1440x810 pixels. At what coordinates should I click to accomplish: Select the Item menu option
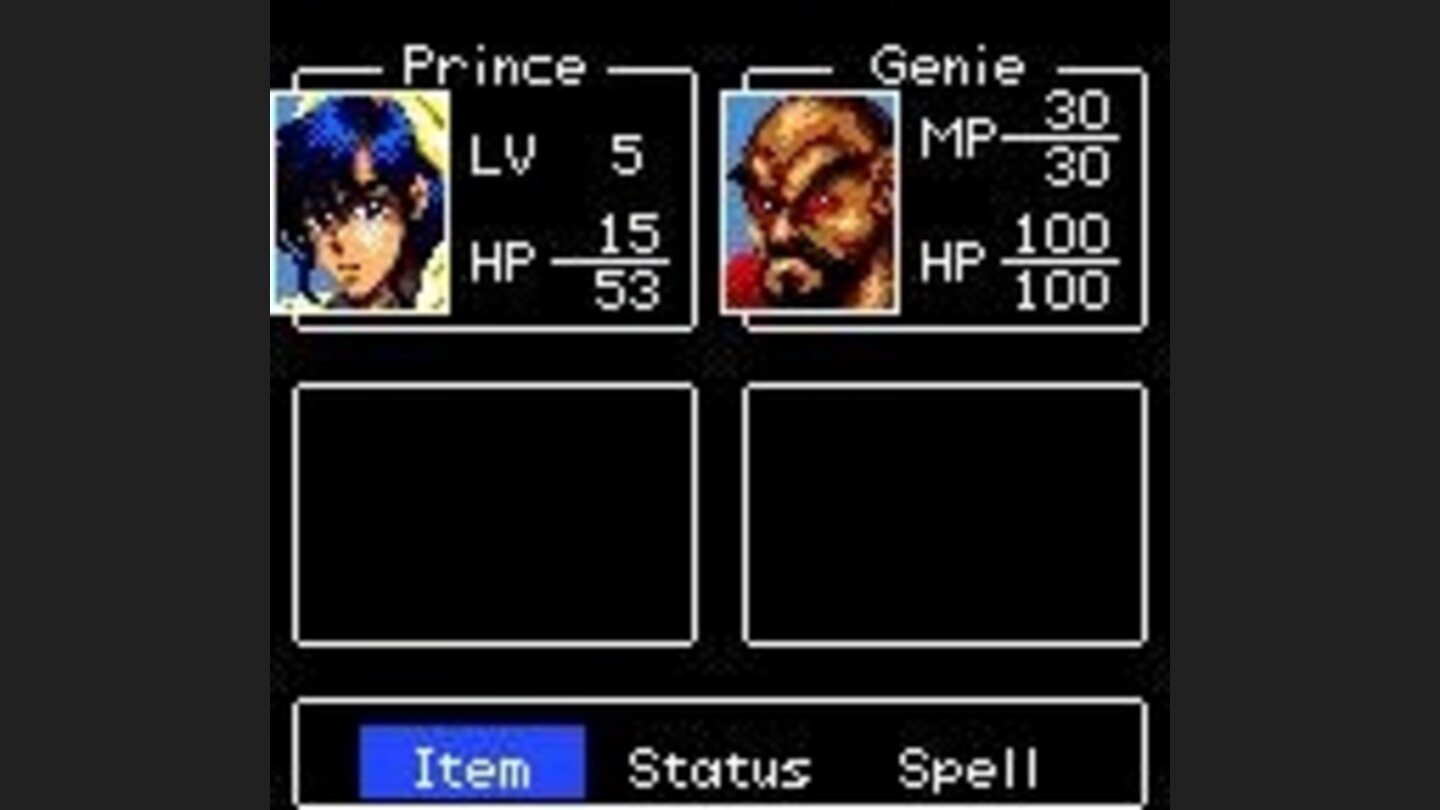(472, 764)
